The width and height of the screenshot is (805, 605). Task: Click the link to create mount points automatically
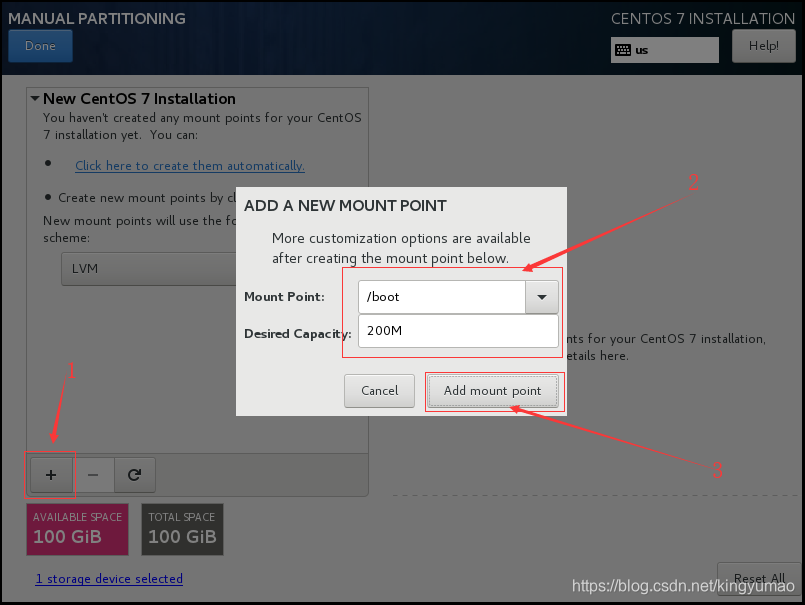[x=190, y=166]
